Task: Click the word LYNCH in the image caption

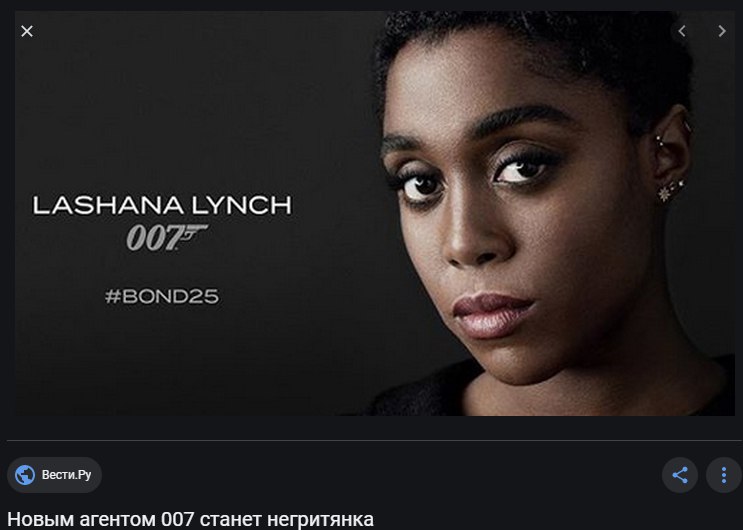Action: [x=242, y=205]
